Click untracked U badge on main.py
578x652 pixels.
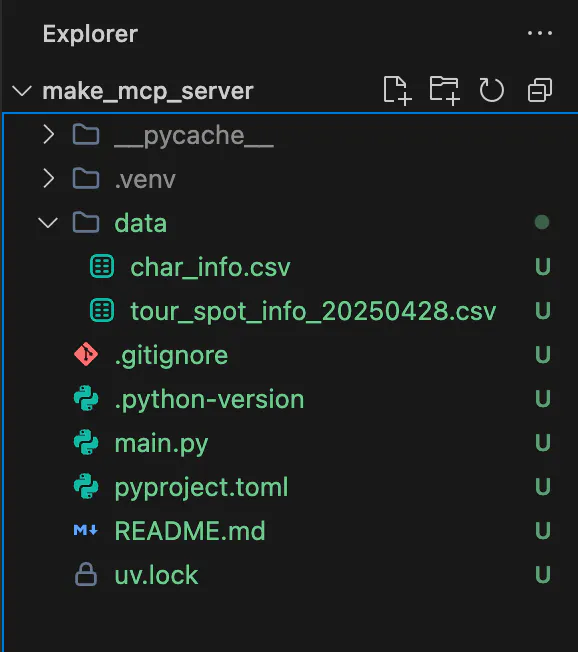[543, 442]
